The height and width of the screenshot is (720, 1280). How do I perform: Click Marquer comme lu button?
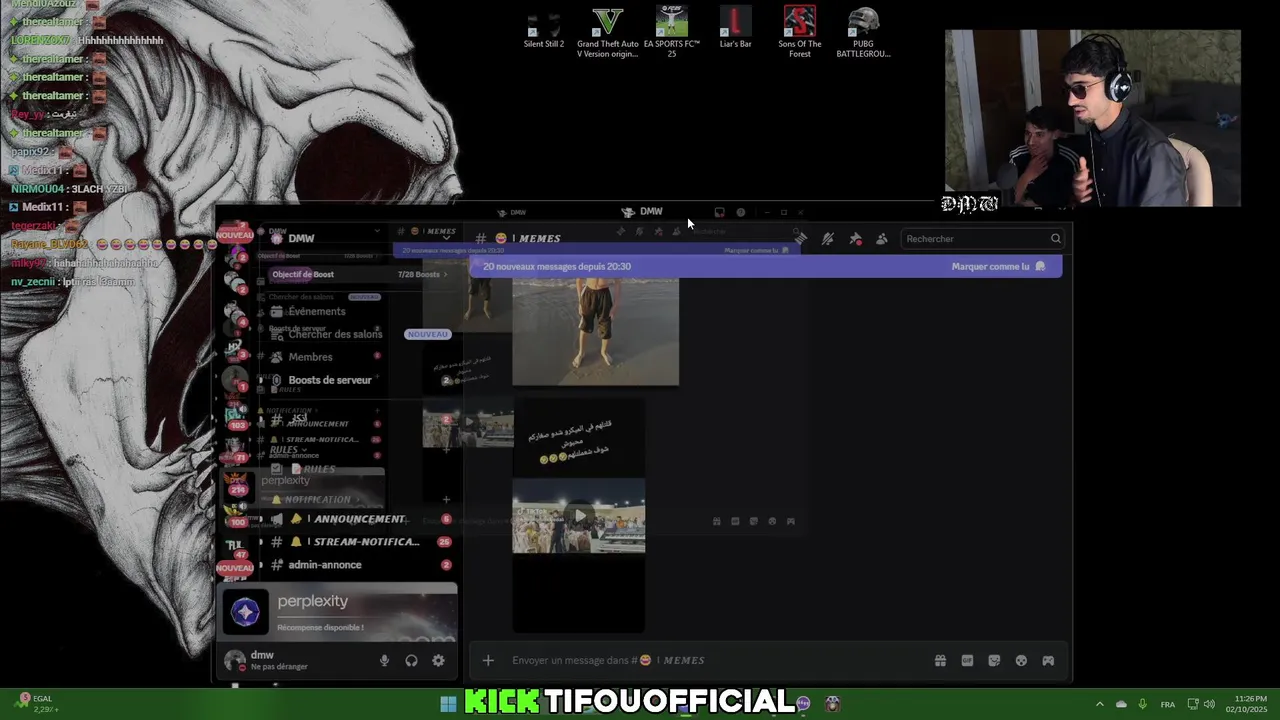pyautogui.click(x=998, y=267)
